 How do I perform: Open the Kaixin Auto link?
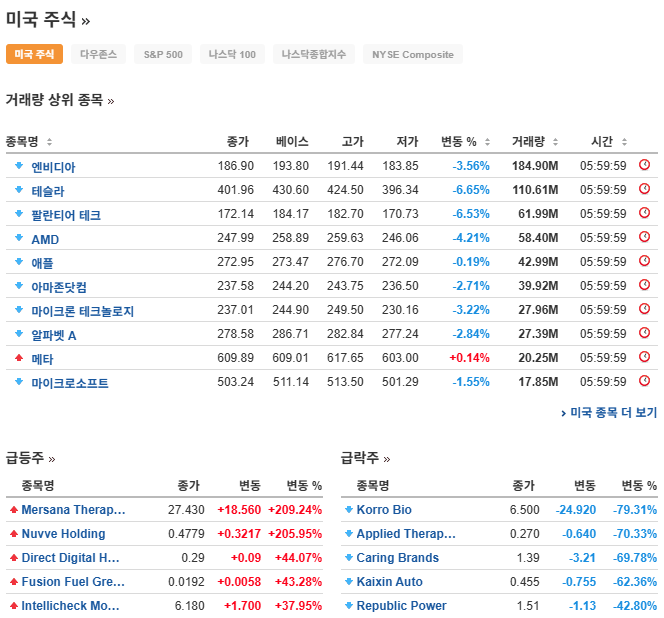(x=390, y=582)
